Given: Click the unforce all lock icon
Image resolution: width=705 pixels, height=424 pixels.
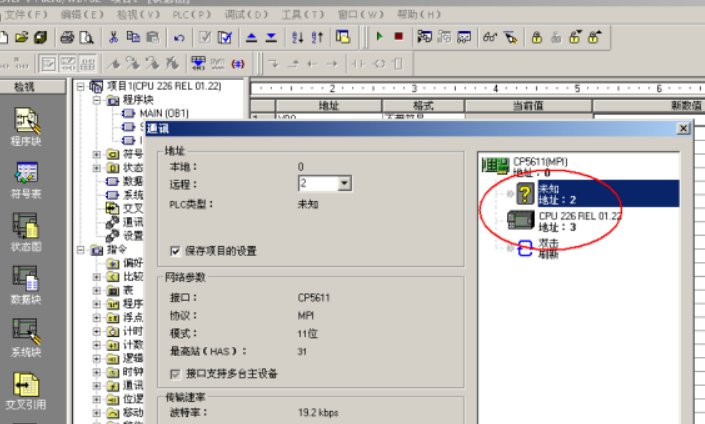Looking at the screenshot, I should [x=575, y=37].
